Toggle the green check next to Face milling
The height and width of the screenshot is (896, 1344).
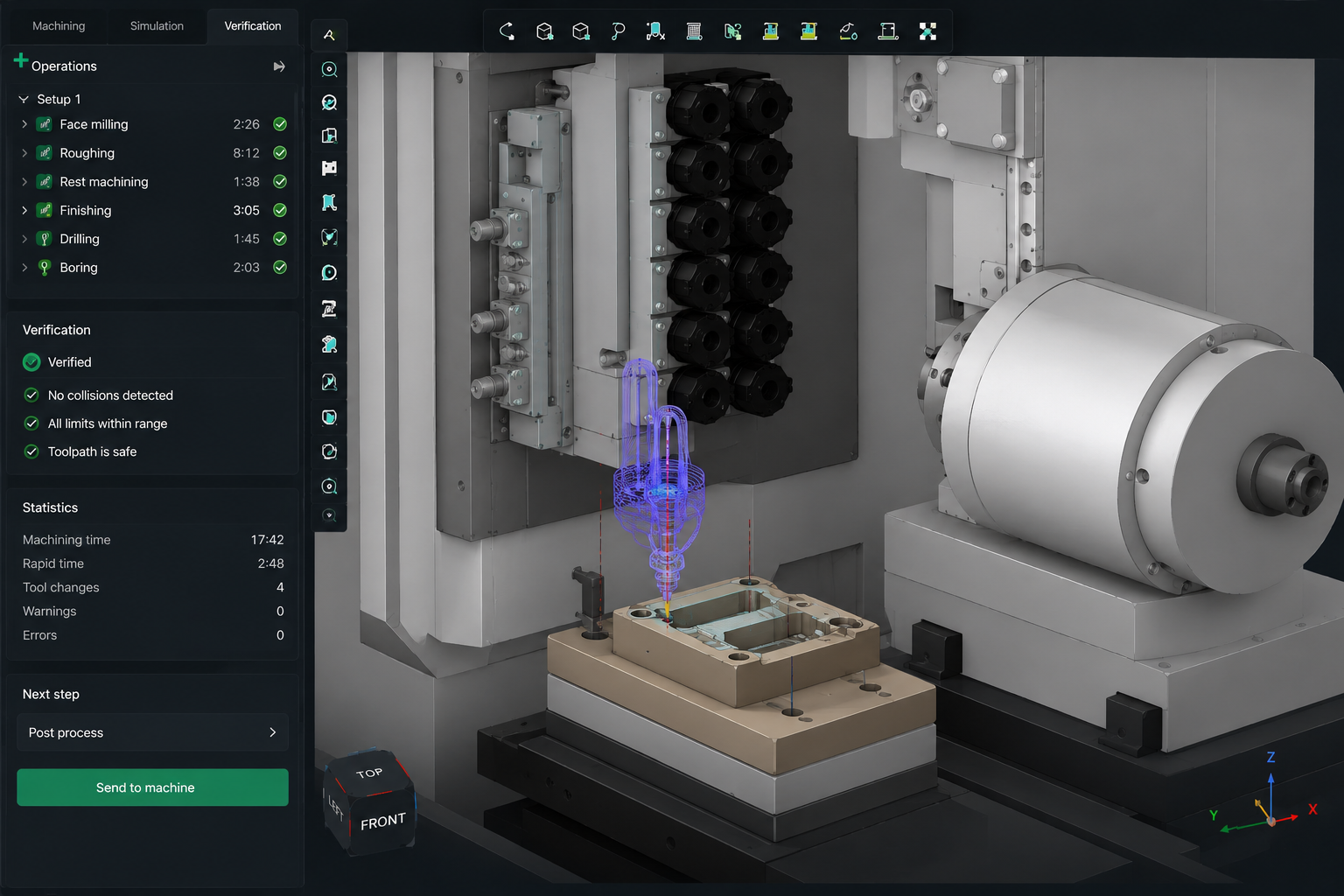[280, 124]
